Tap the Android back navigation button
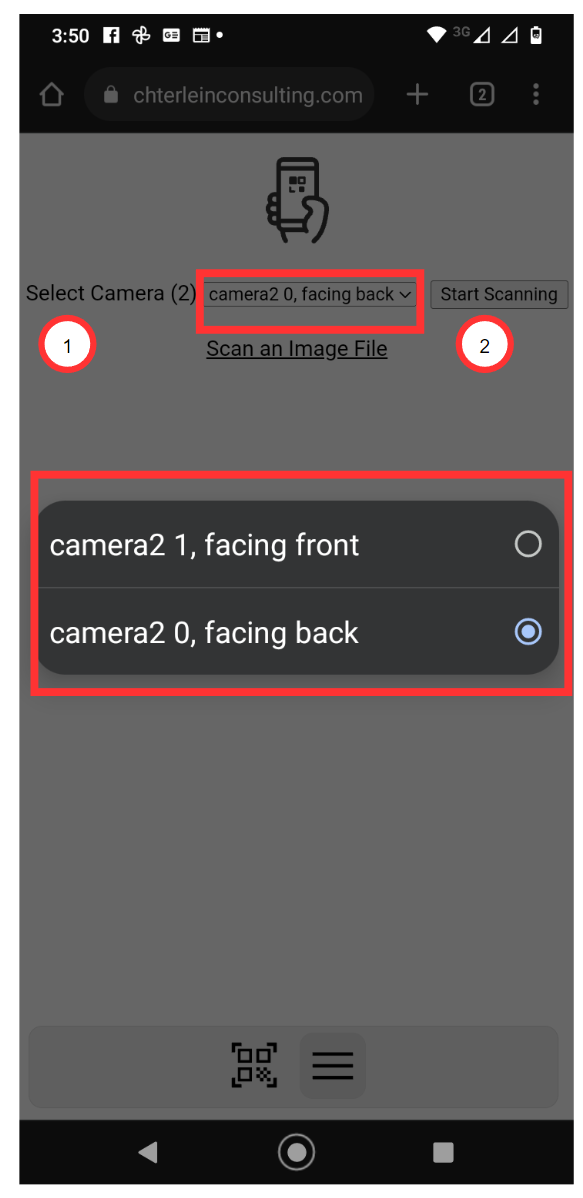This screenshot has width=583, height=1198. click(x=147, y=1152)
